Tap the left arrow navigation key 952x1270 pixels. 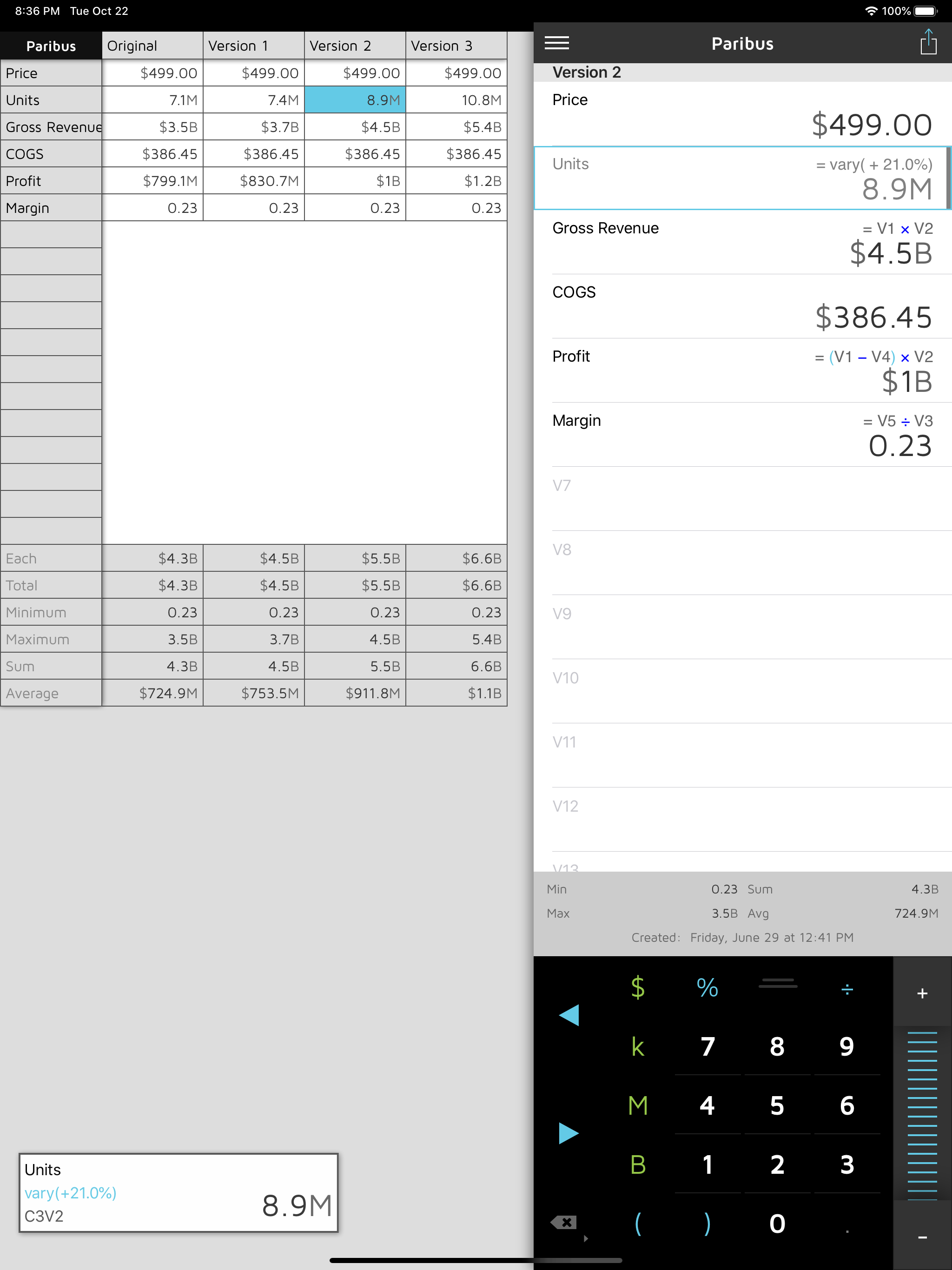coord(569,1015)
